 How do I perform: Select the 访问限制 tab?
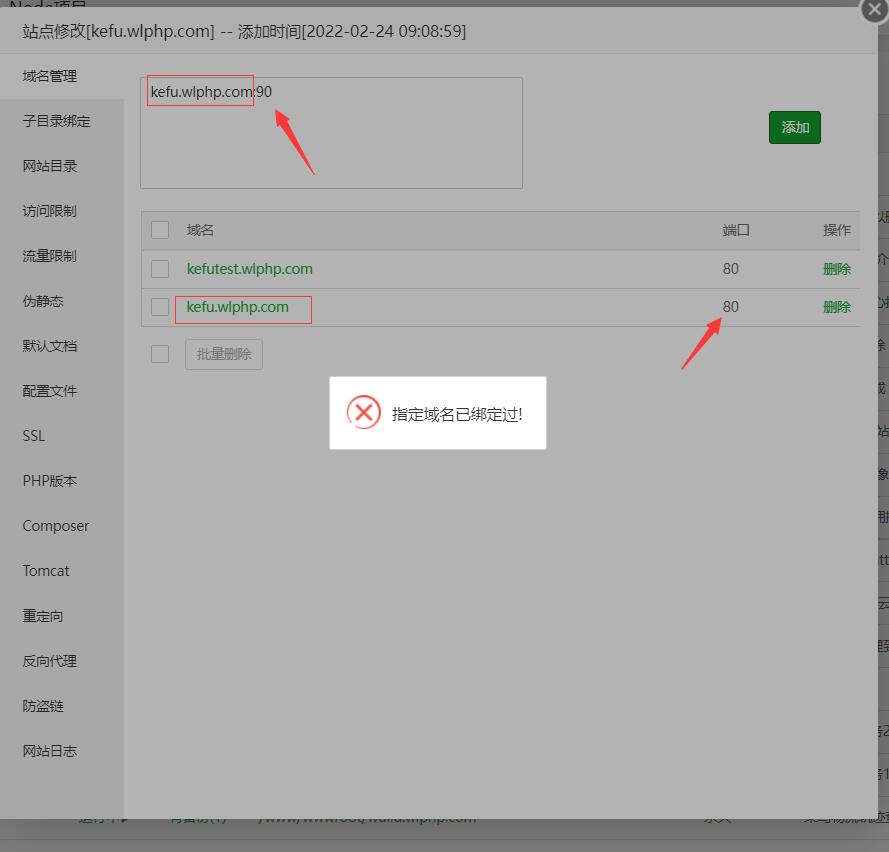tap(50, 211)
